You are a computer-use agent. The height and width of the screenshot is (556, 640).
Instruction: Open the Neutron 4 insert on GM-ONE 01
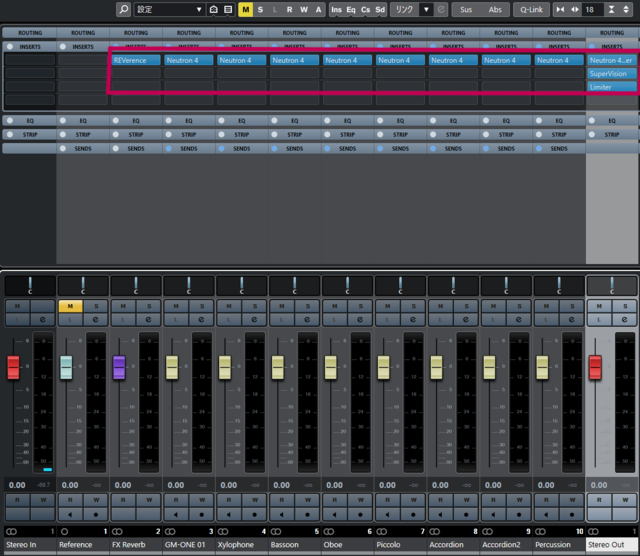(x=189, y=60)
